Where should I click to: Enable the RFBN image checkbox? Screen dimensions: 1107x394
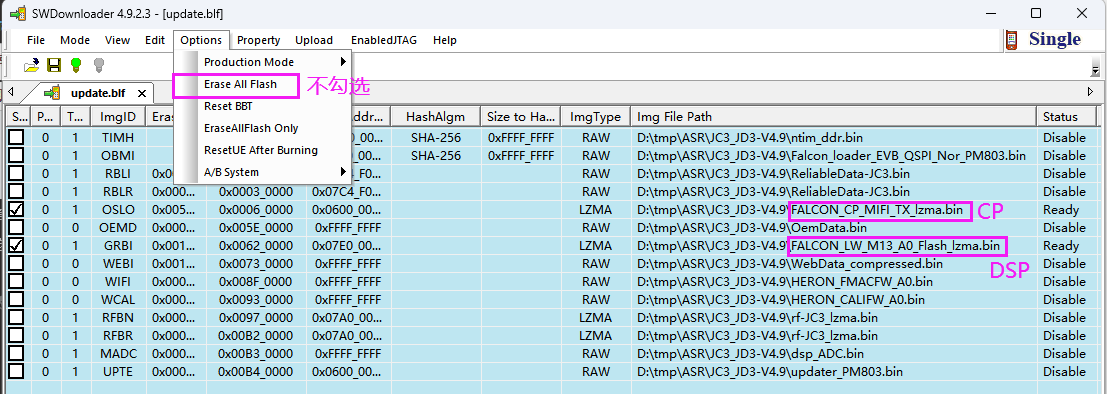tap(16, 317)
